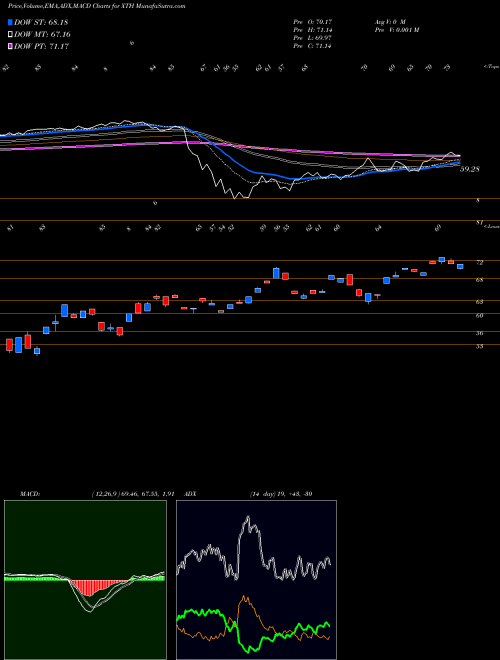Click the orange -DI line peak in ADX panel

tap(244, 598)
